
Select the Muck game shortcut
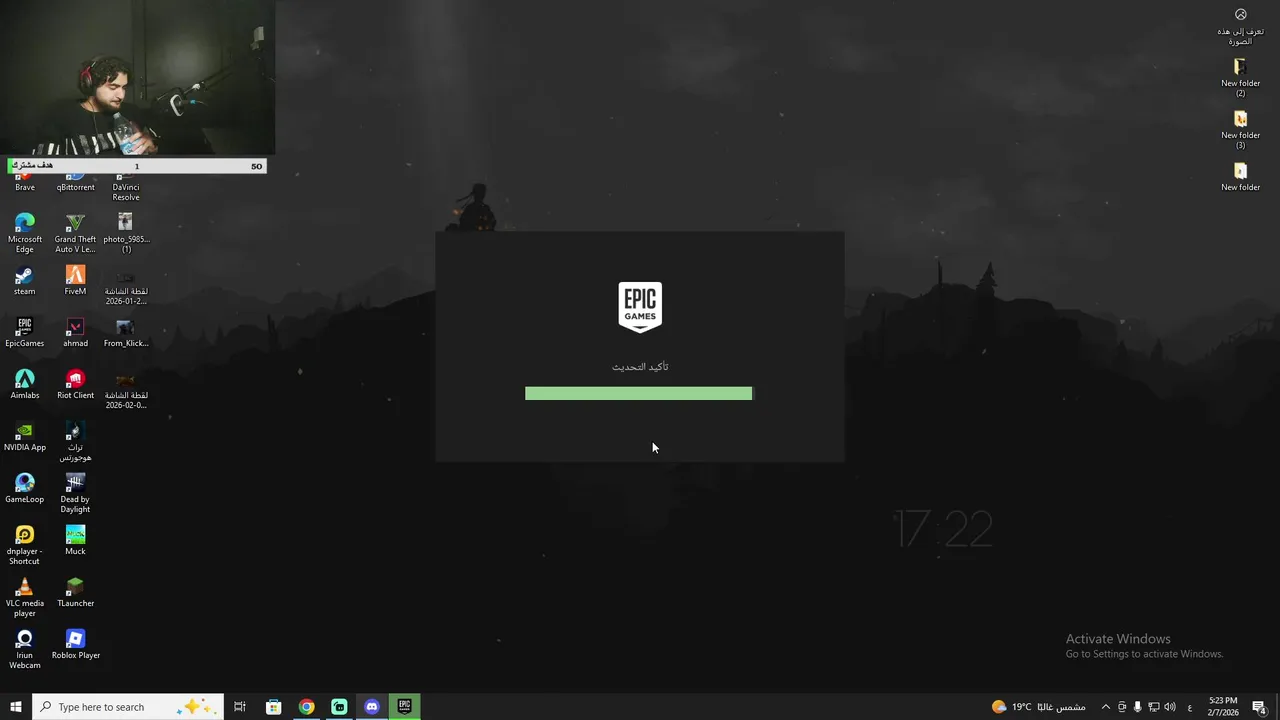(75, 540)
